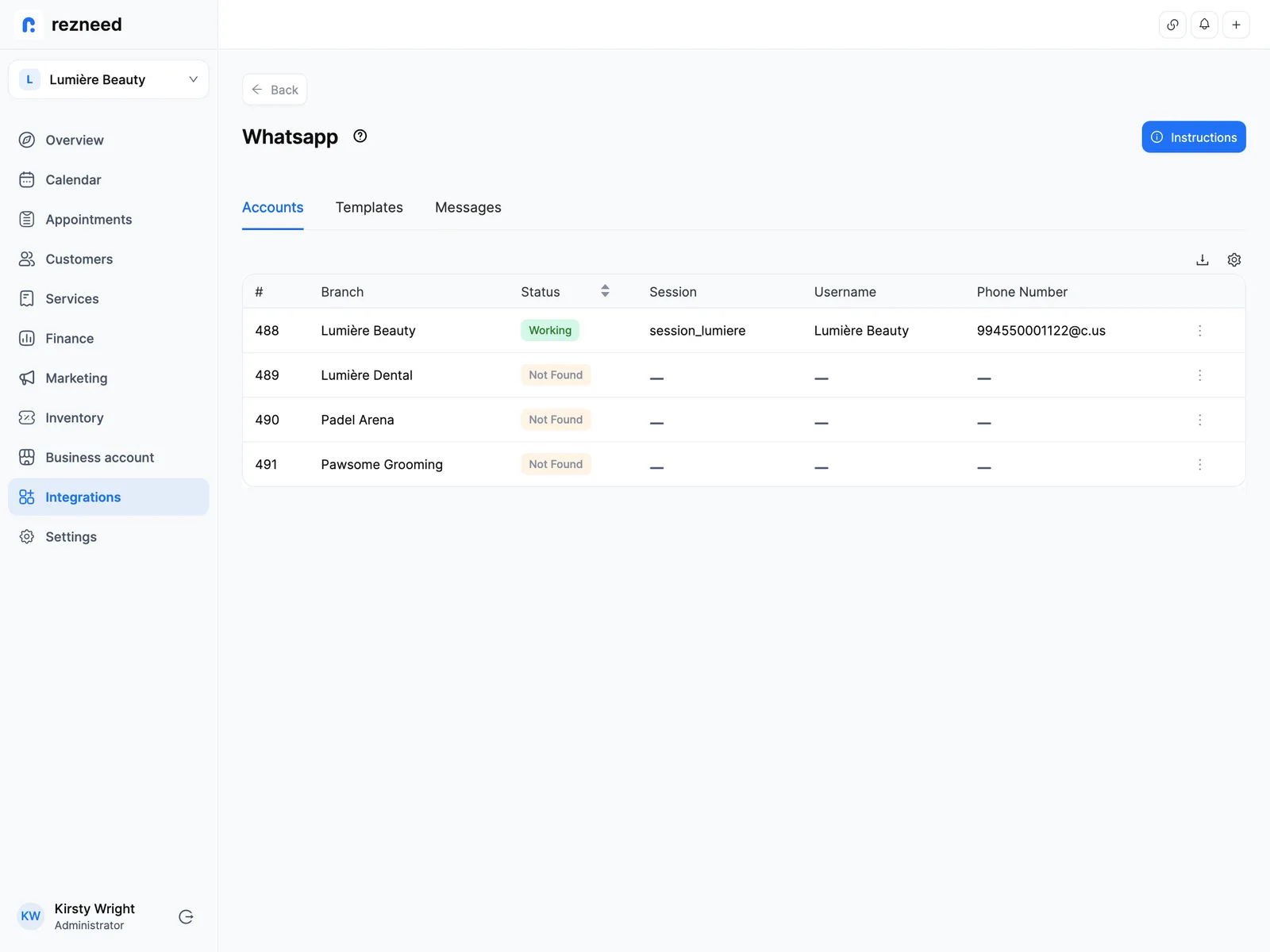Click the Pawsome Grooming branch name
The width and height of the screenshot is (1270, 952).
(x=382, y=465)
